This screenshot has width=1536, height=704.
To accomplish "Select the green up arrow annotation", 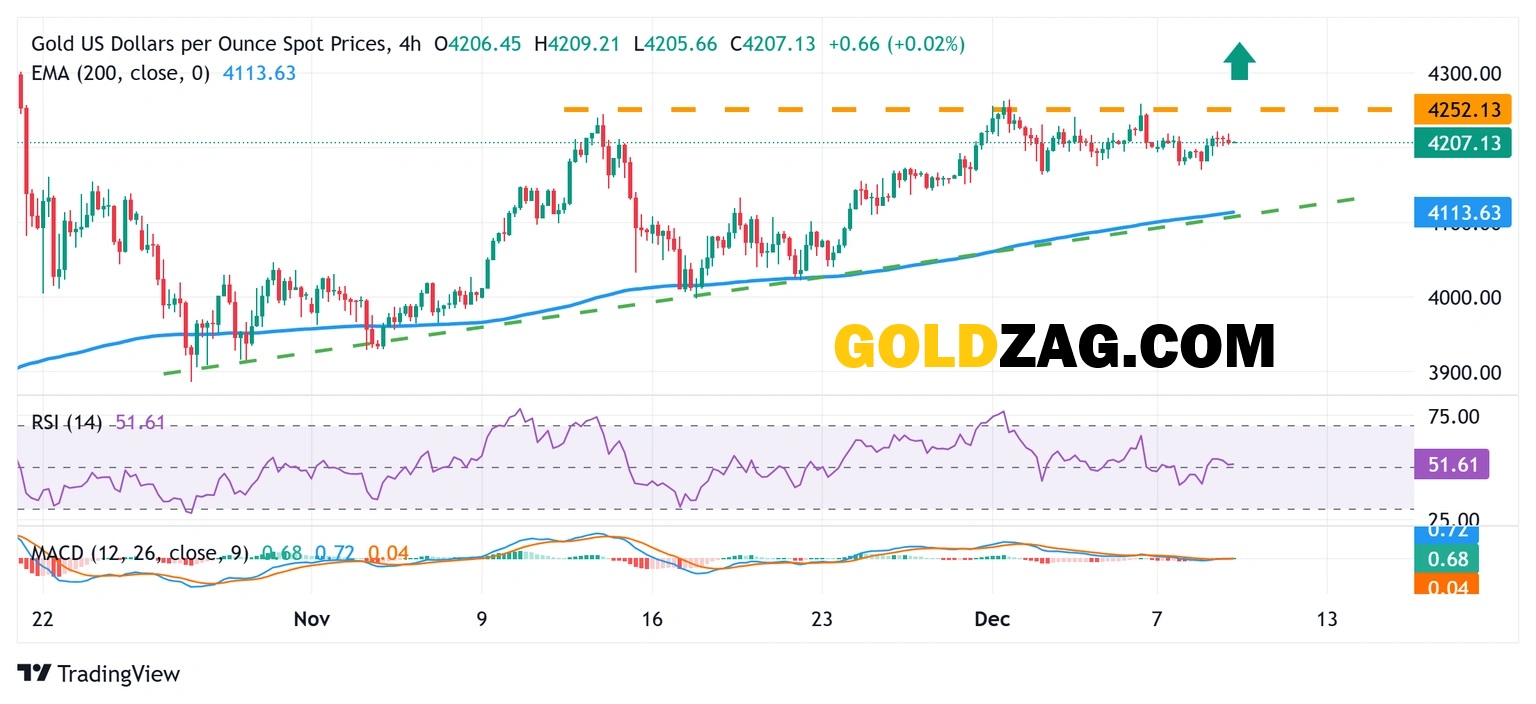I will pos(1239,60).
